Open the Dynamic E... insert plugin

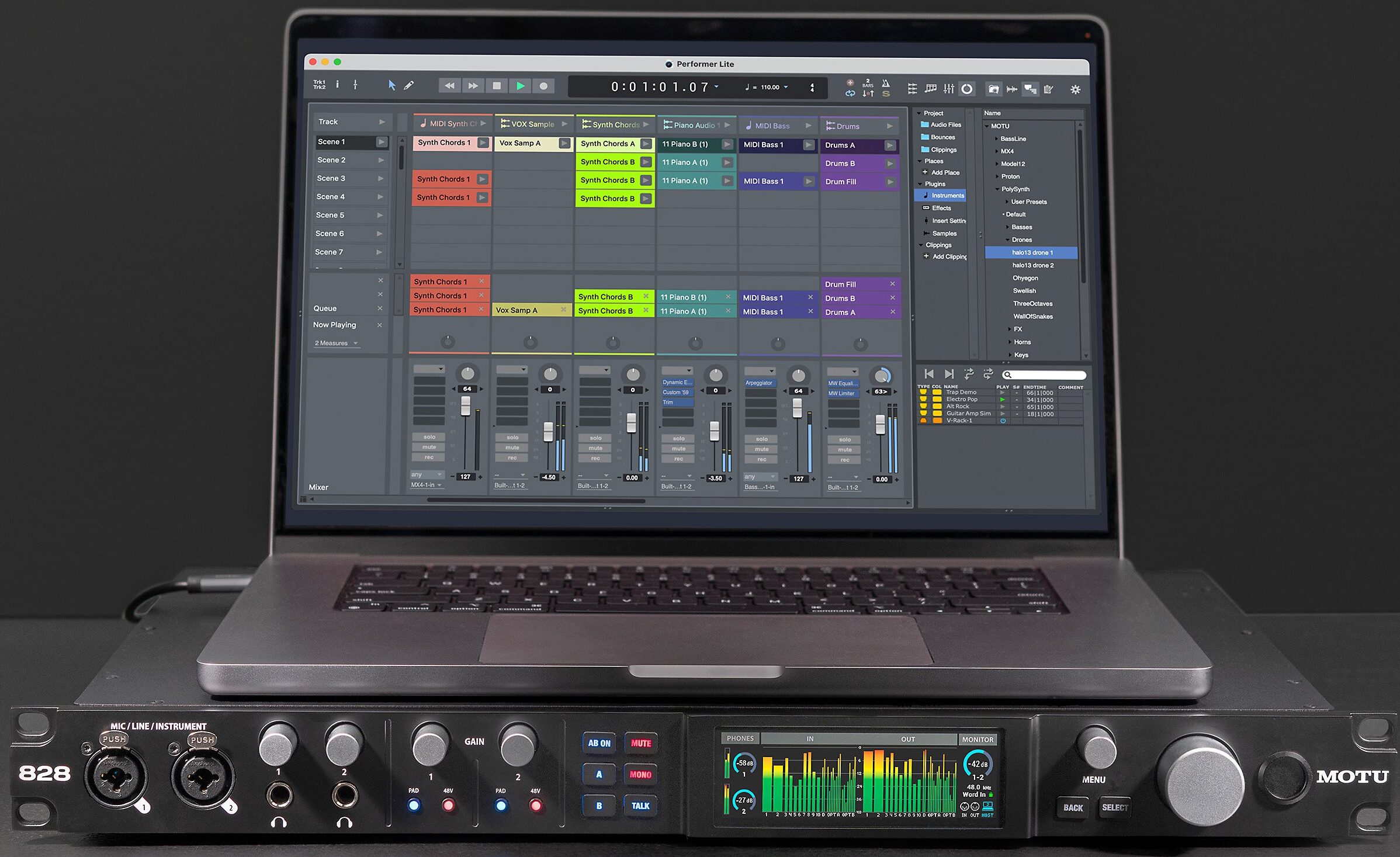(677, 383)
